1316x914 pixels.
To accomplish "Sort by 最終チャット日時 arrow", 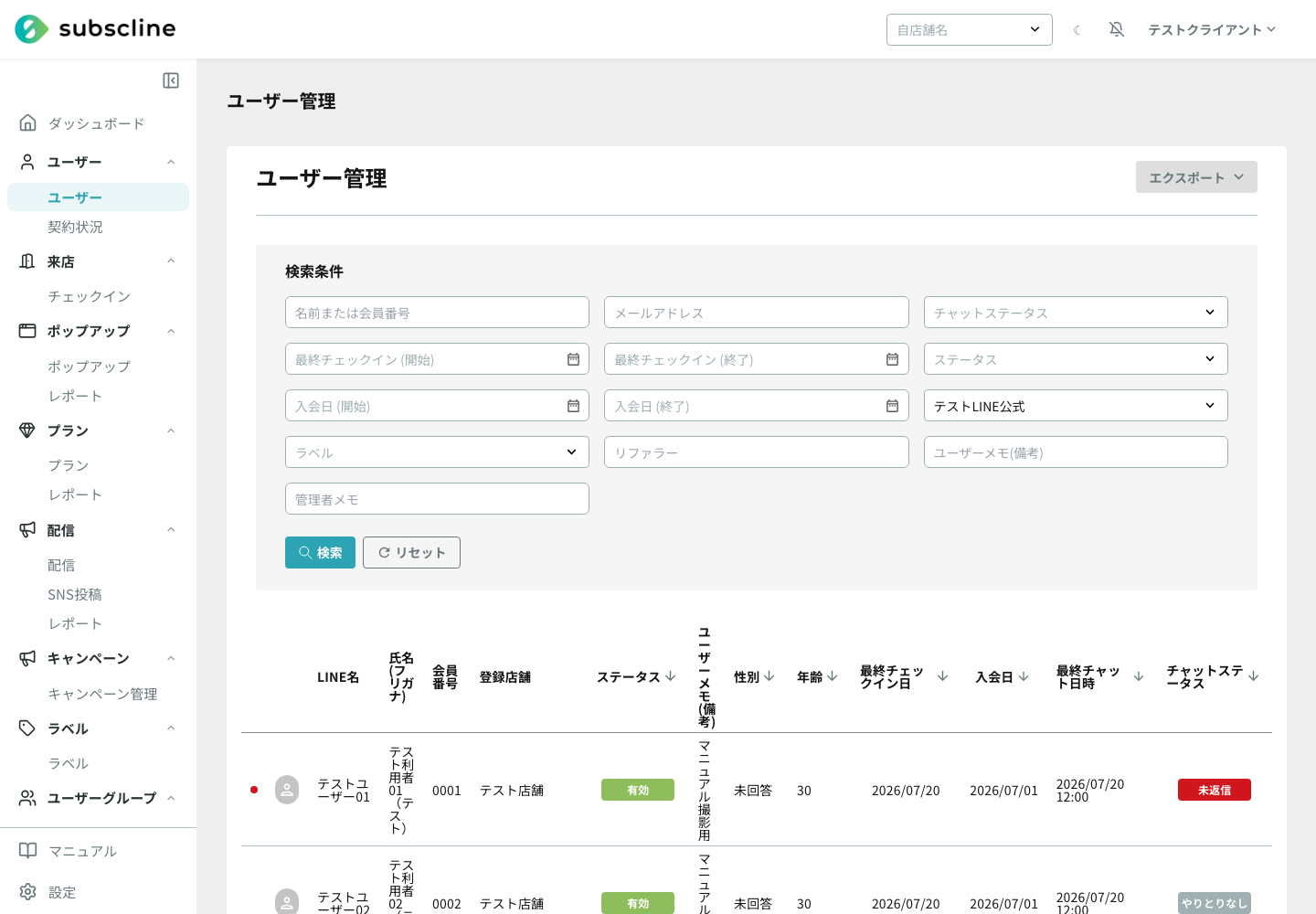I will pyautogui.click(x=1139, y=676).
